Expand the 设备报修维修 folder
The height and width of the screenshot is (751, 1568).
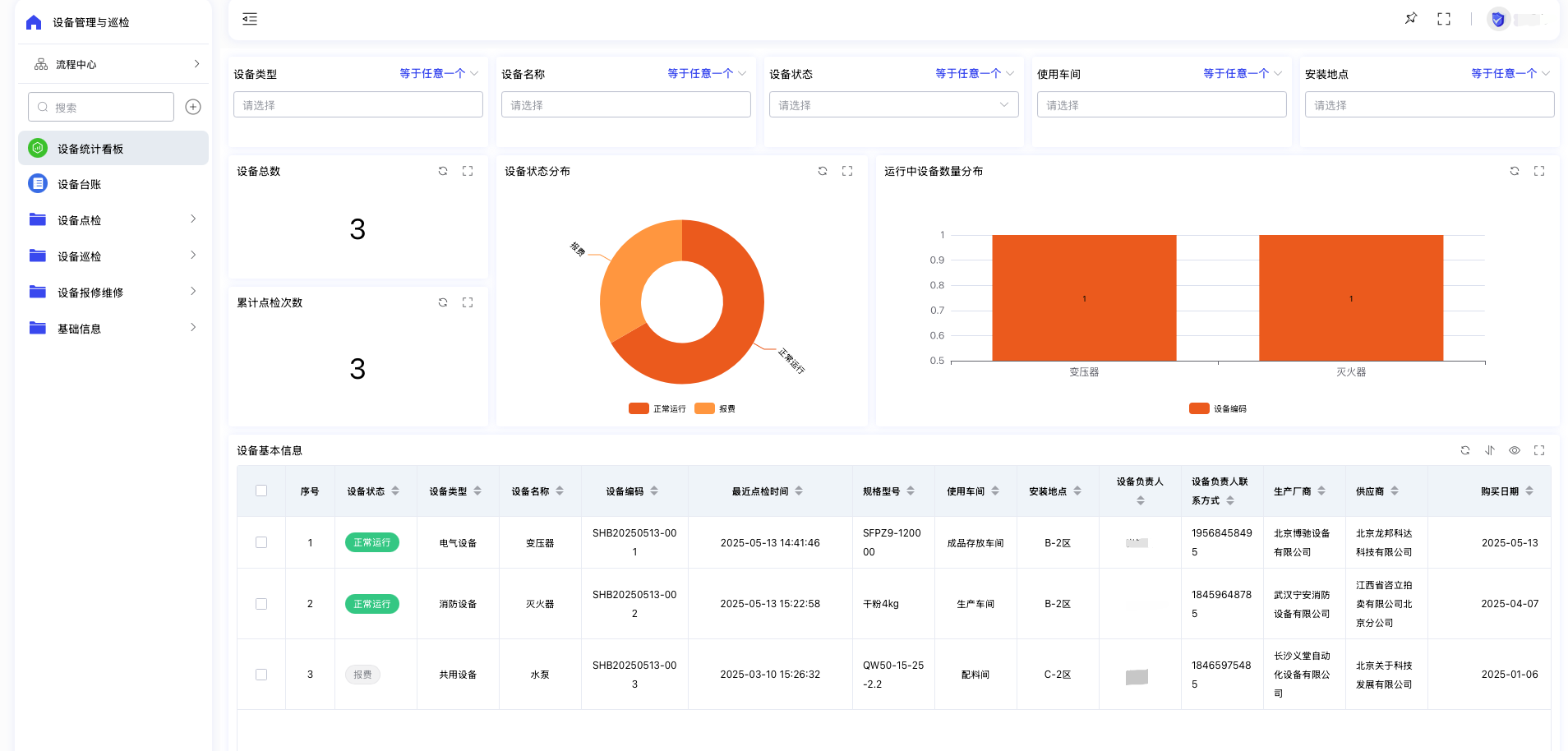tap(113, 292)
